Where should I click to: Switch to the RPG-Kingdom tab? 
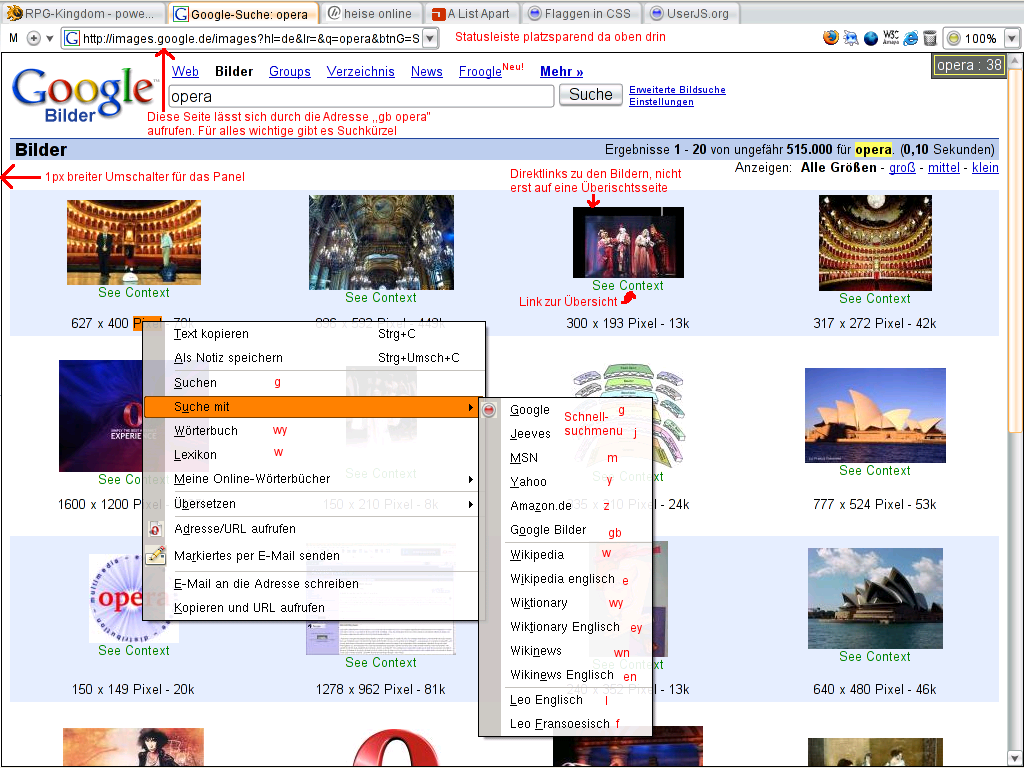82,13
